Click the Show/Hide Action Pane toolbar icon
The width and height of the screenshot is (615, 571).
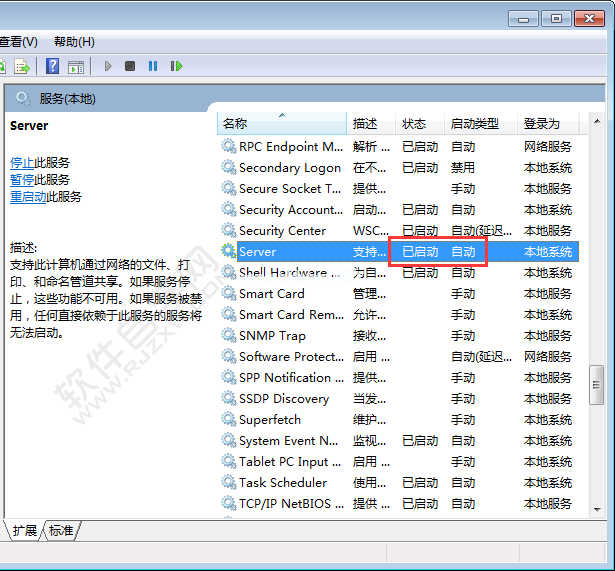point(76,67)
